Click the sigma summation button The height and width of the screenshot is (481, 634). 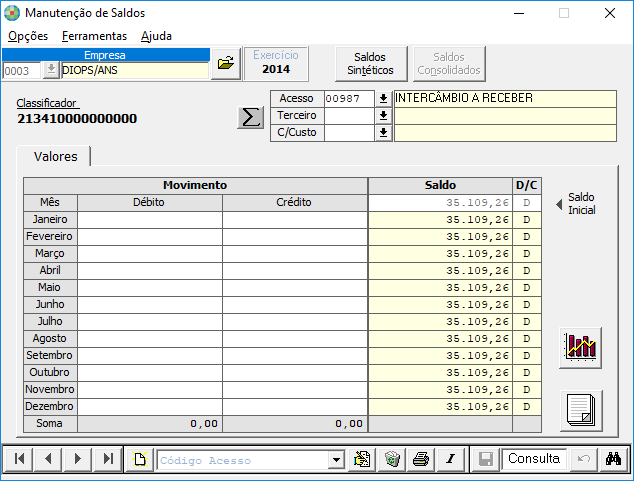click(x=250, y=118)
